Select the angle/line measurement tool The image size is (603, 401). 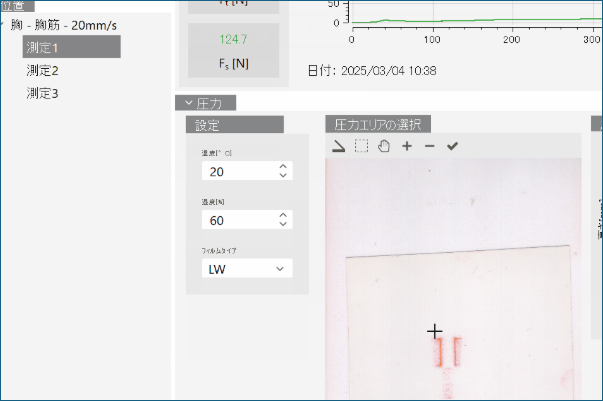coord(339,146)
